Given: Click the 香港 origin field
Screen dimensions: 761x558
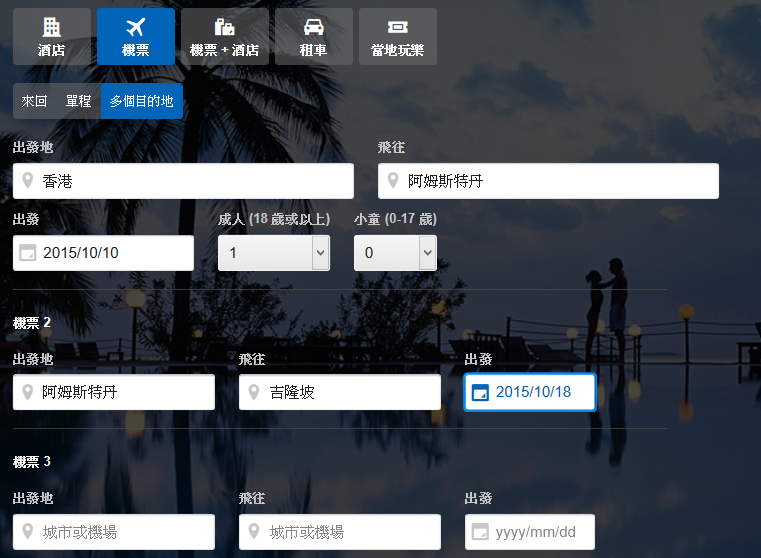Looking at the screenshot, I should coord(183,181).
